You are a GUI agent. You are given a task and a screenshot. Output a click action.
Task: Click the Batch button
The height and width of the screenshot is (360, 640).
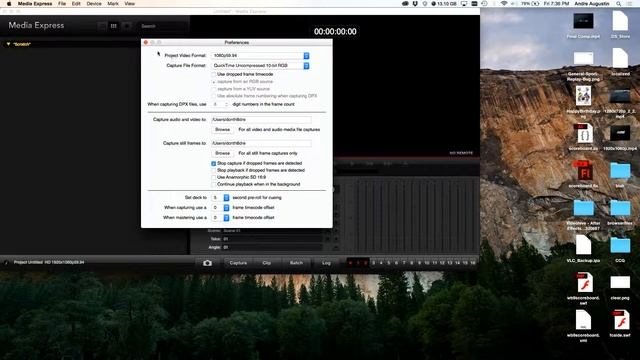coord(296,263)
